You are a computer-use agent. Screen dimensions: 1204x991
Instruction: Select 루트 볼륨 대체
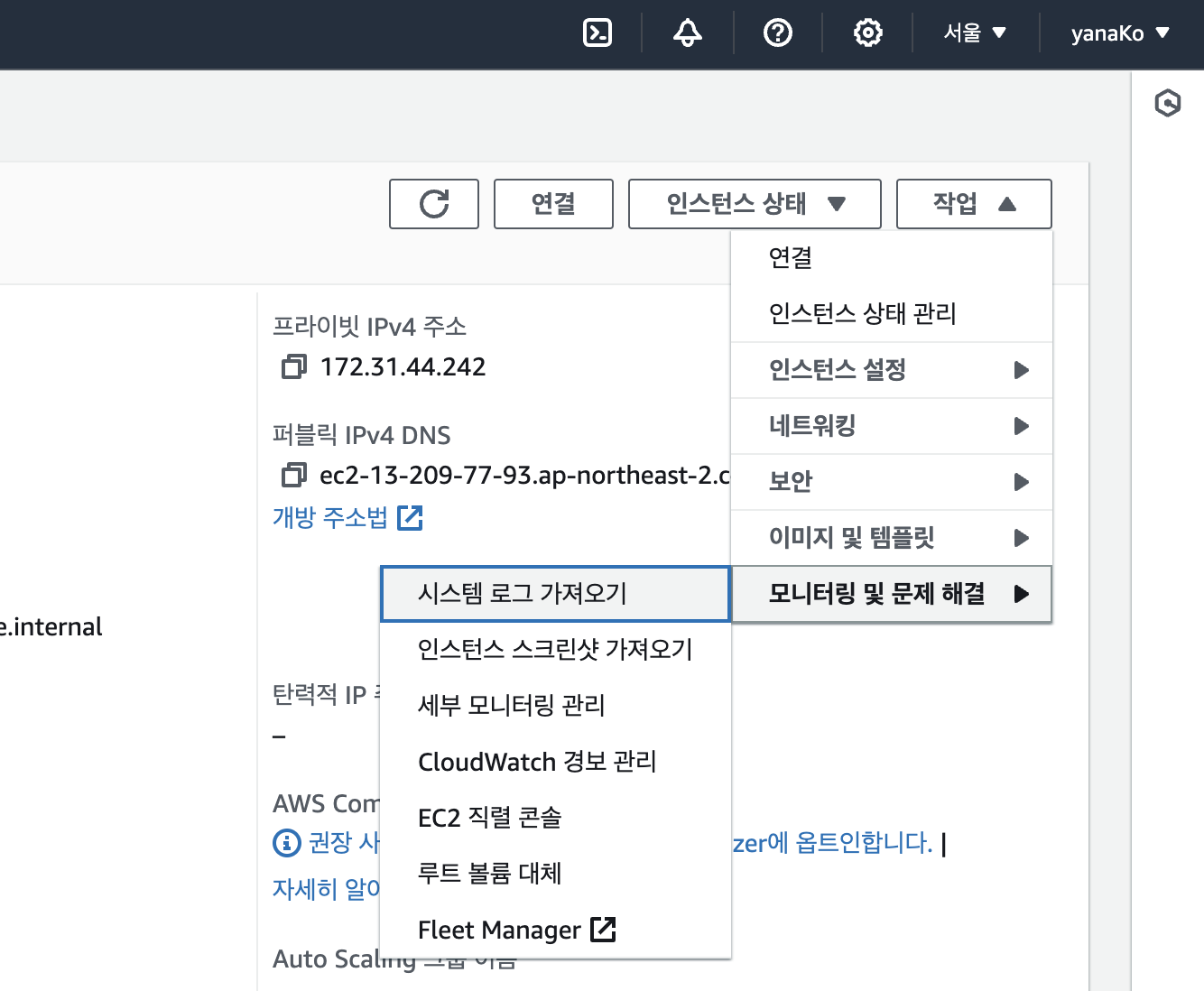pos(555,874)
